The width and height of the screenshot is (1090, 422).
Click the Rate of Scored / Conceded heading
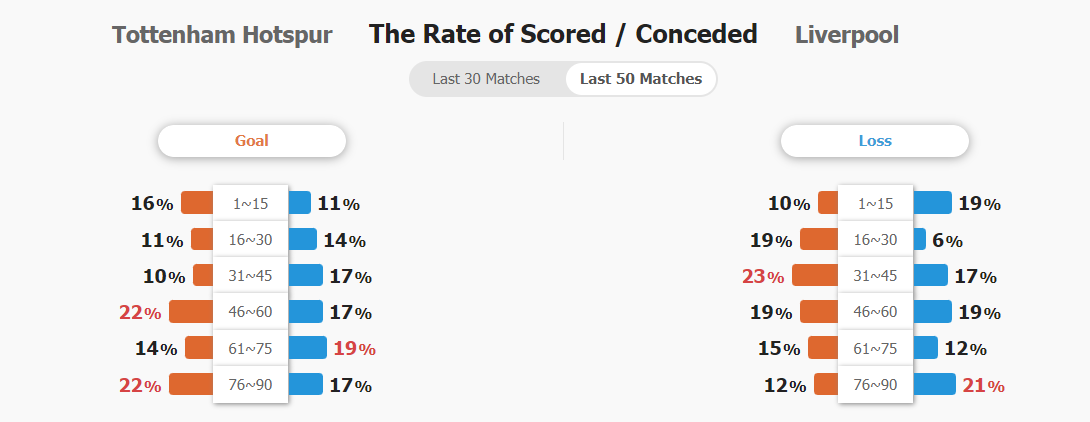pyautogui.click(x=563, y=34)
